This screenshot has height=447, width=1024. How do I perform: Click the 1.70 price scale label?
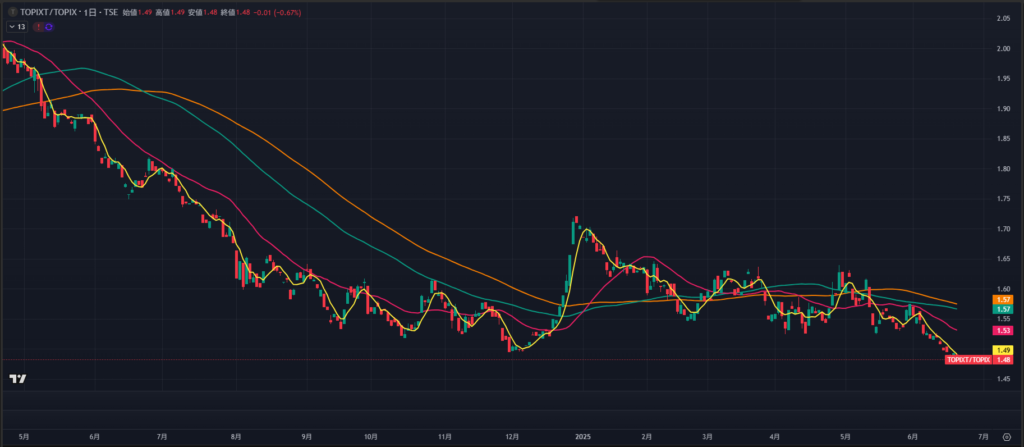pos(1002,229)
